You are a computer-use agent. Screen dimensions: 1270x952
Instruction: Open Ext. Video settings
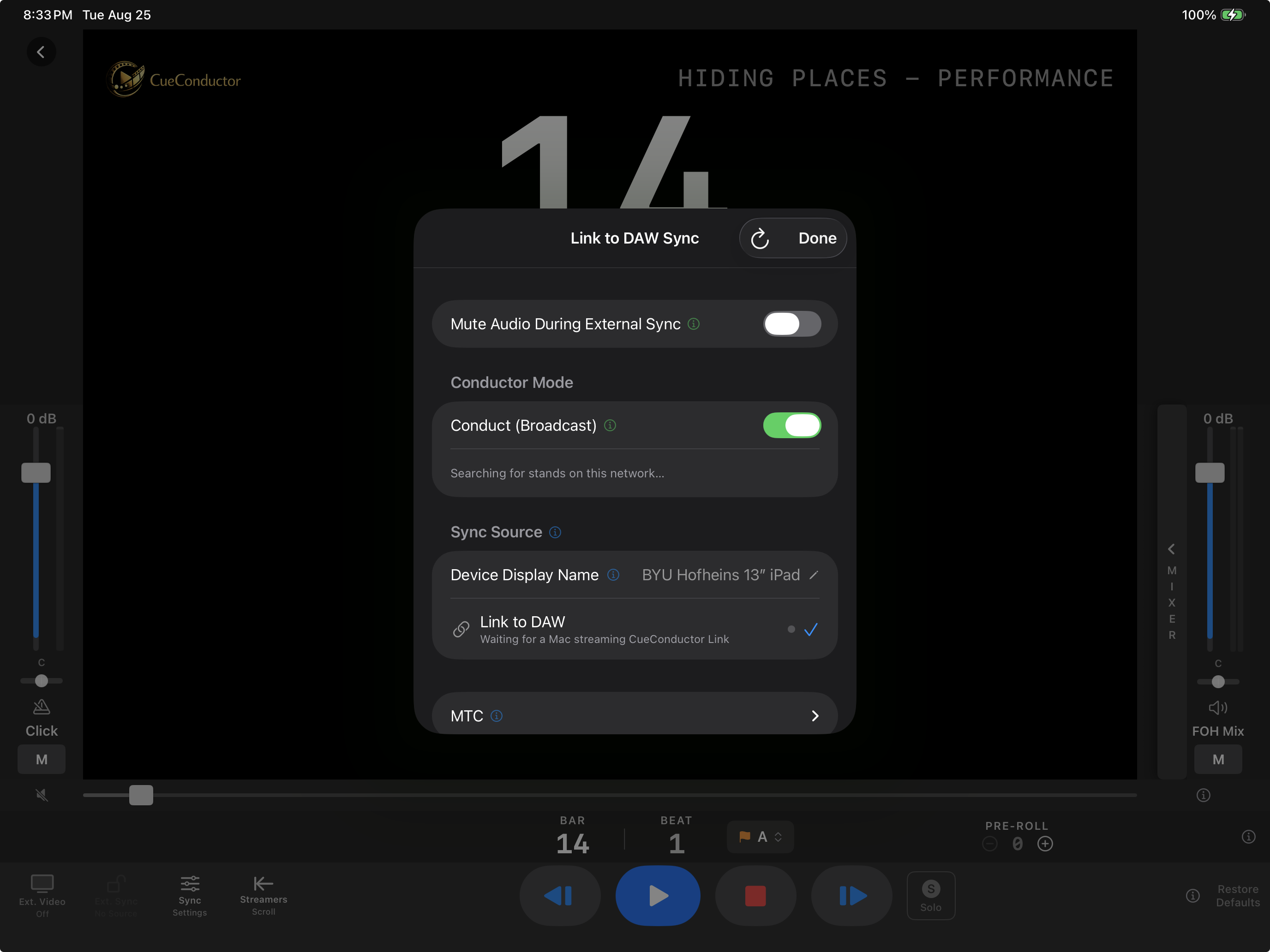[42, 895]
